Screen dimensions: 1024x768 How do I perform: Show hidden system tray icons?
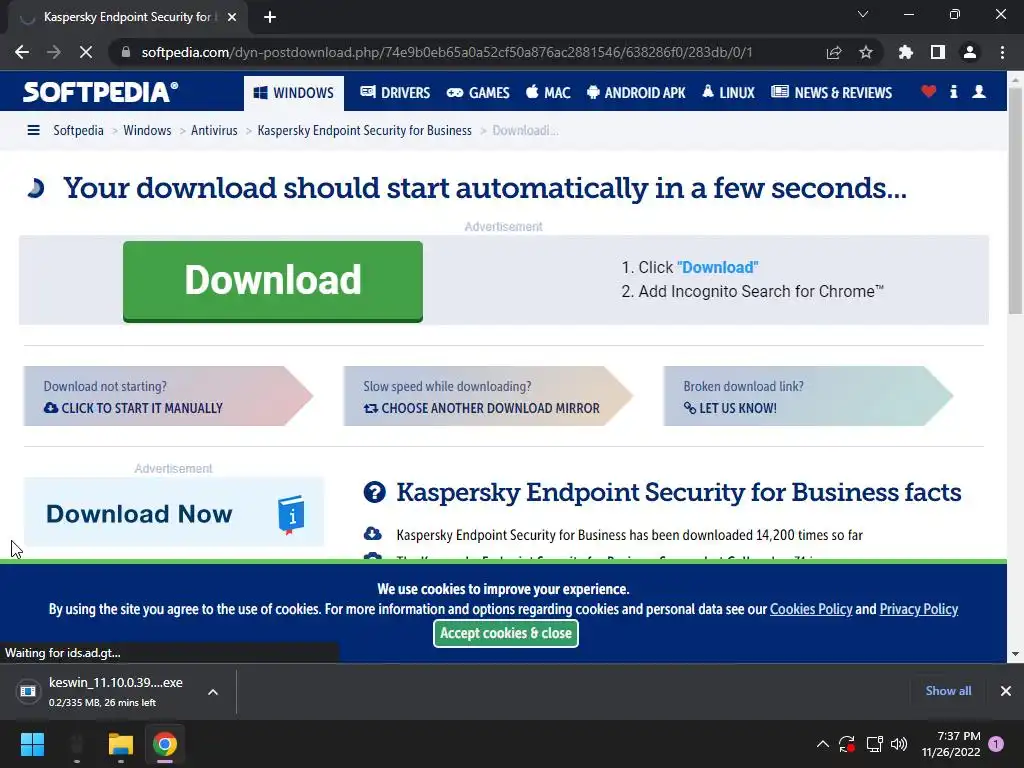pos(823,744)
